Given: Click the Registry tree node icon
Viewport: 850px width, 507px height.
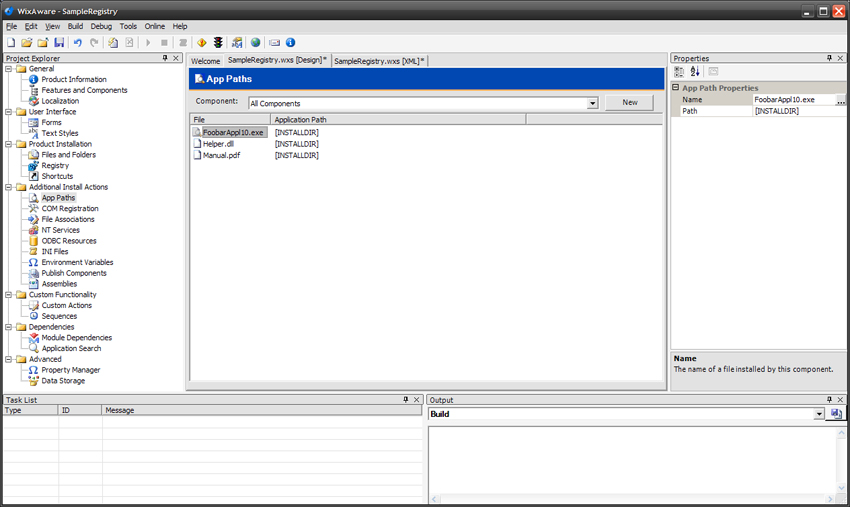Looking at the screenshot, I should click(34, 165).
